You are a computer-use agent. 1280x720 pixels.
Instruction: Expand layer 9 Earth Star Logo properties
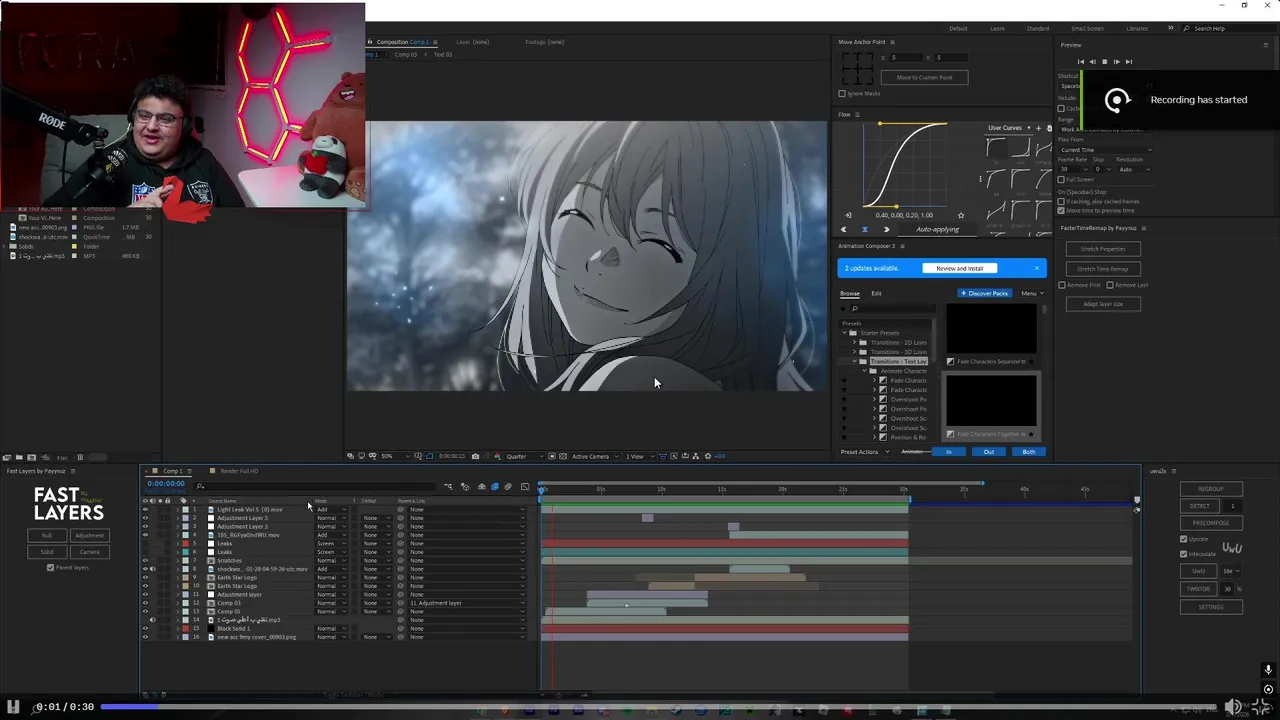[178, 578]
